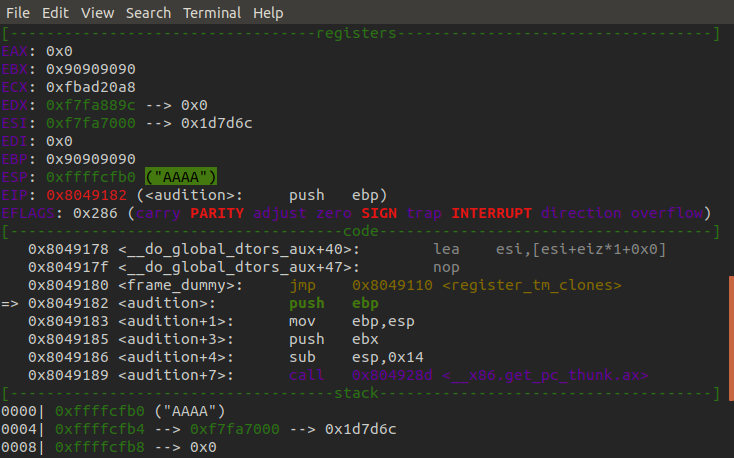734x458 pixels.
Task: Open the View menu
Action: tap(97, 13)
